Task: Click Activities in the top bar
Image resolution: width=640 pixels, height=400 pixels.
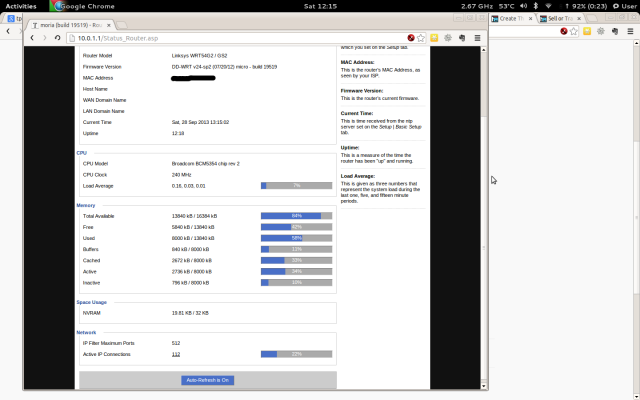Action: point(21,6)
